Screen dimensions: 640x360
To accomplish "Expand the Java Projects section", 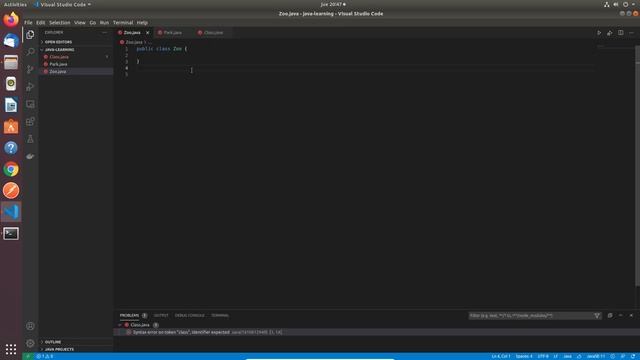I will click(59, 349).
